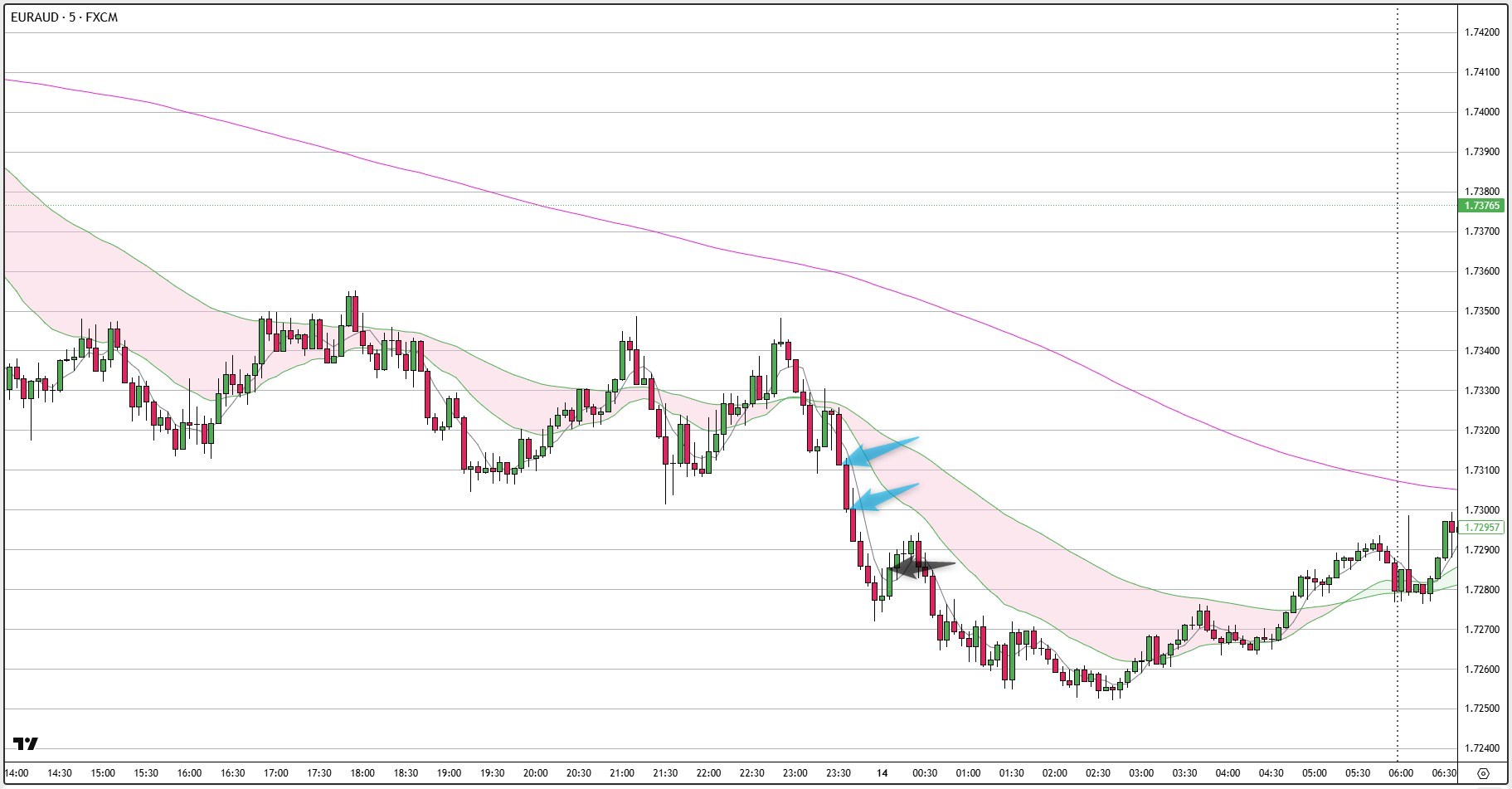Click the 1.73500 price axis label

(x=1481, y=311)
